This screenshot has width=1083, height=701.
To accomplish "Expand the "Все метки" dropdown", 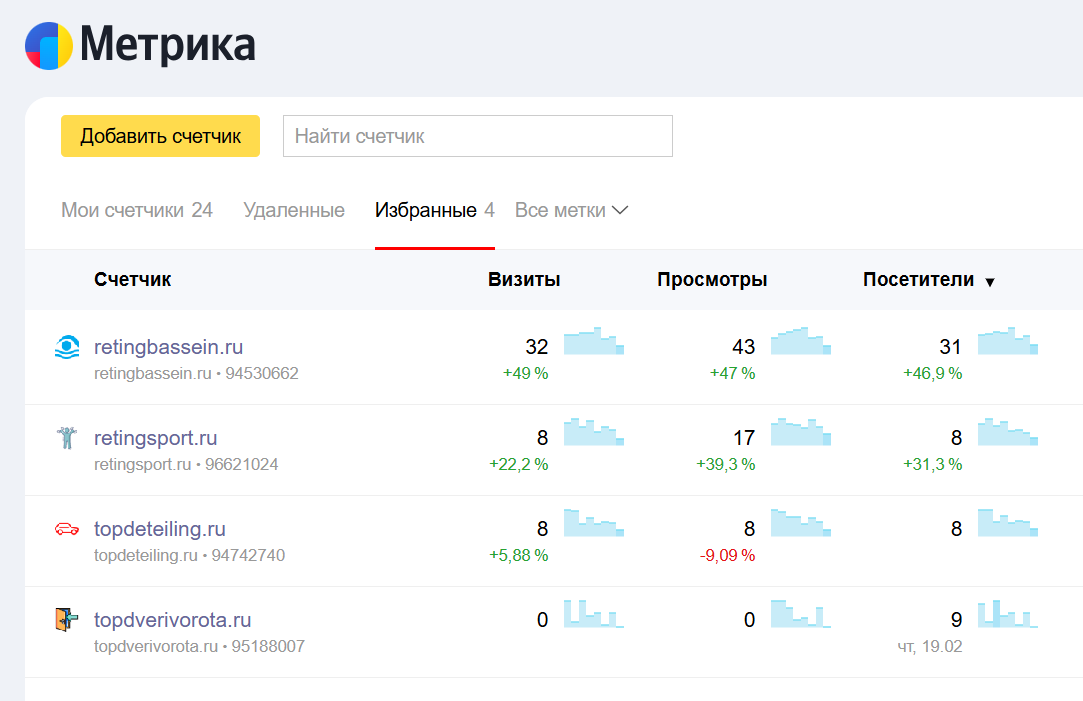I will coord(571,211).
